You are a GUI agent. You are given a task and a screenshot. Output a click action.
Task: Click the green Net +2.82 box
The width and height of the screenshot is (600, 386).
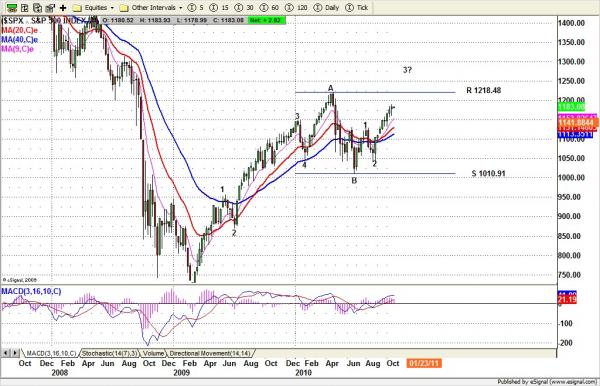[x=266, y=20]
